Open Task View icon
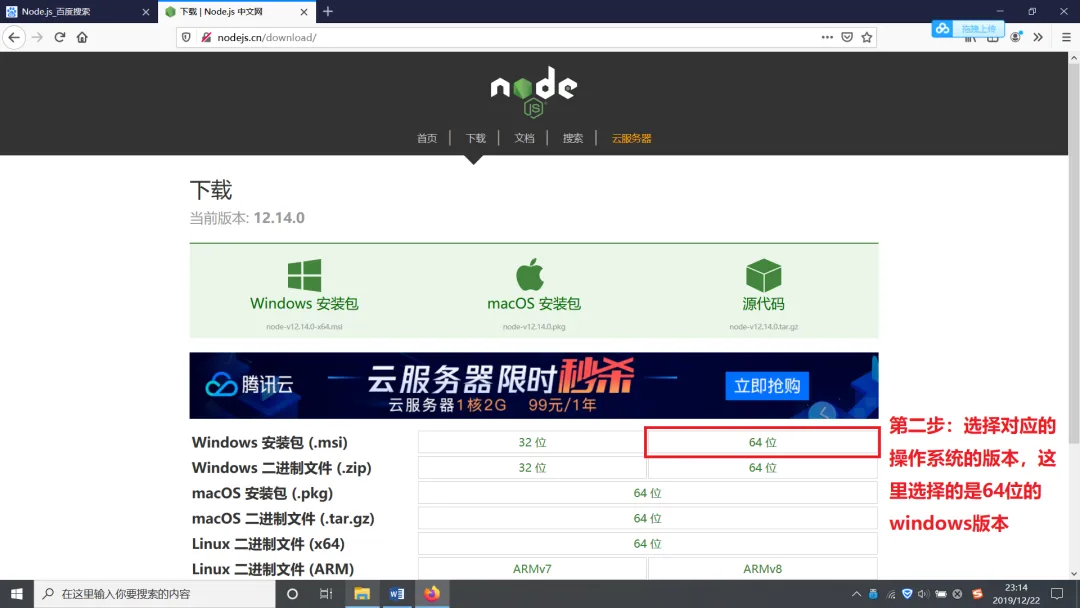Image resolution: width=1080 pixels, height=608 pixels. (x=326, y=594)
